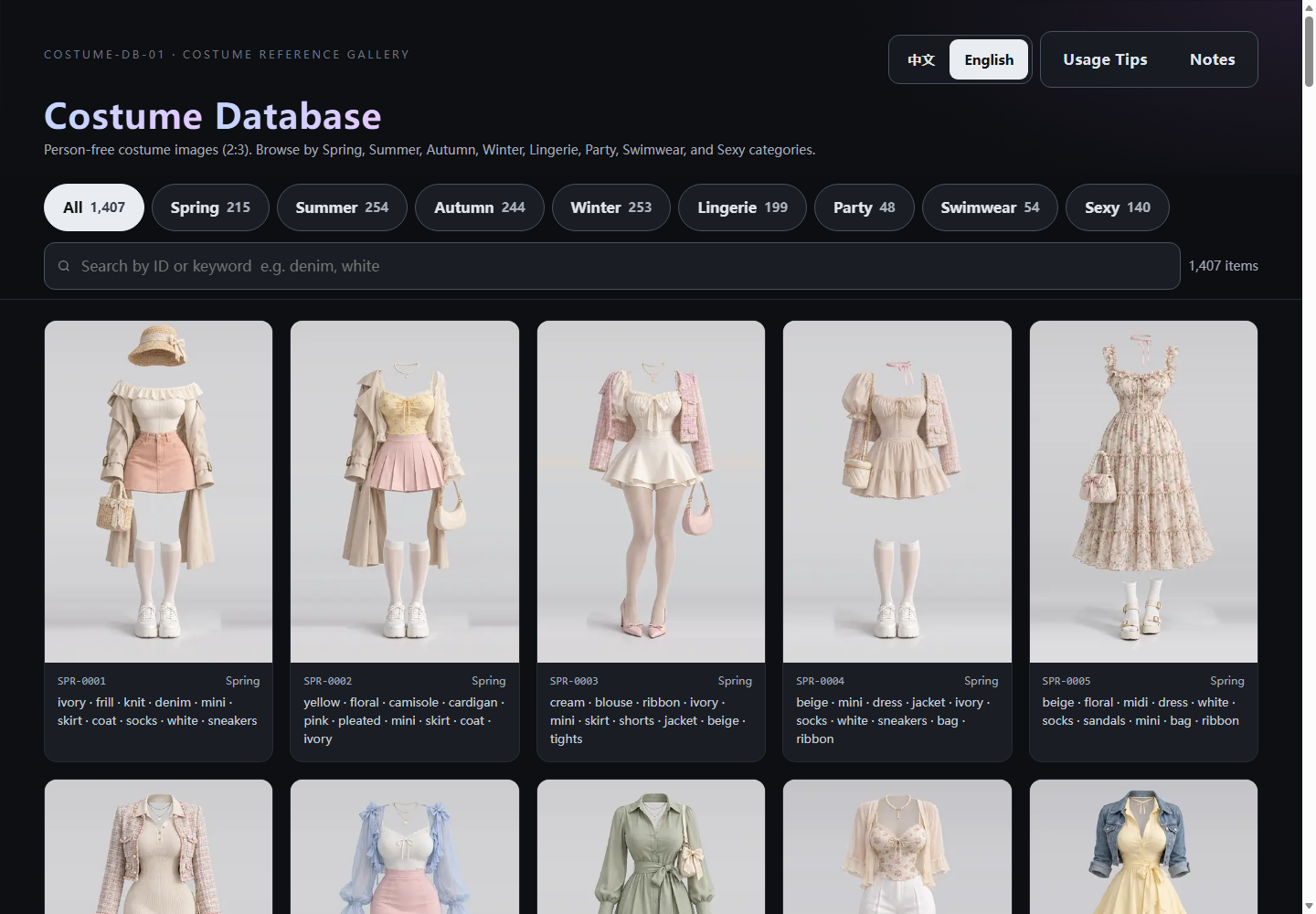Click the SPR-0004 ID label
The image size is (1316, 914).
[x=820, y=681]
